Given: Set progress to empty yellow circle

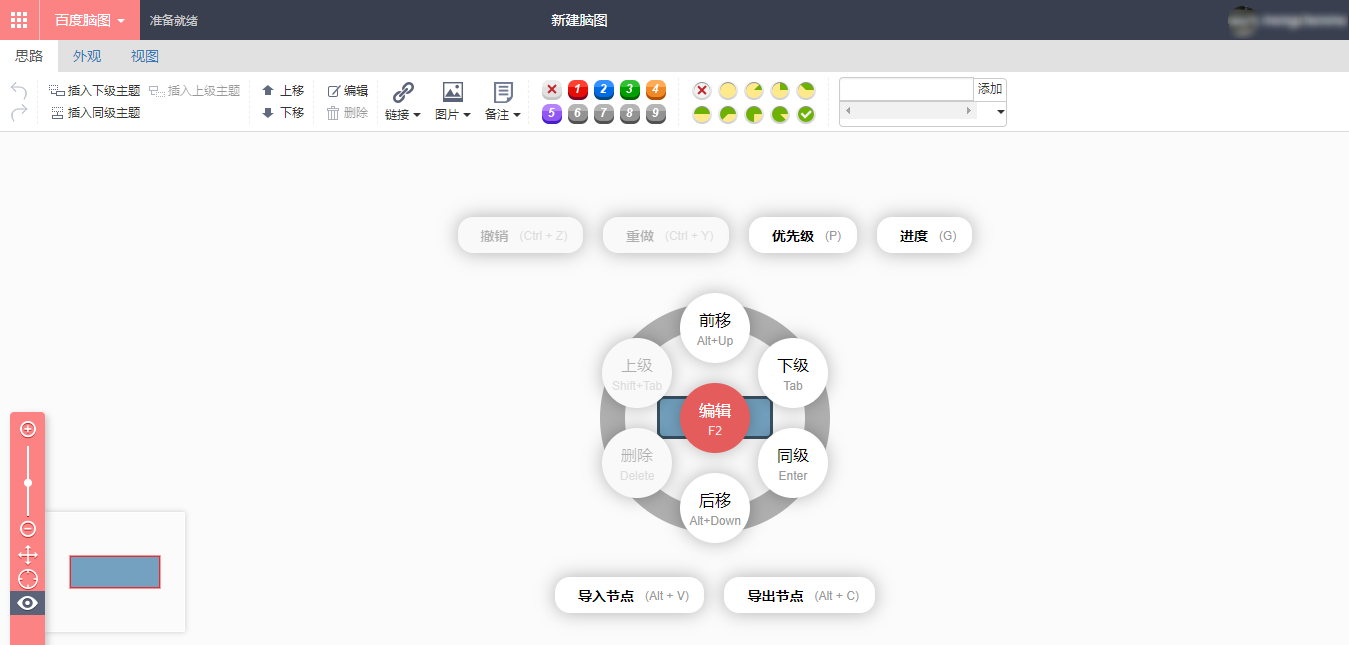Looking at the screenshot, I should point(728,90).
